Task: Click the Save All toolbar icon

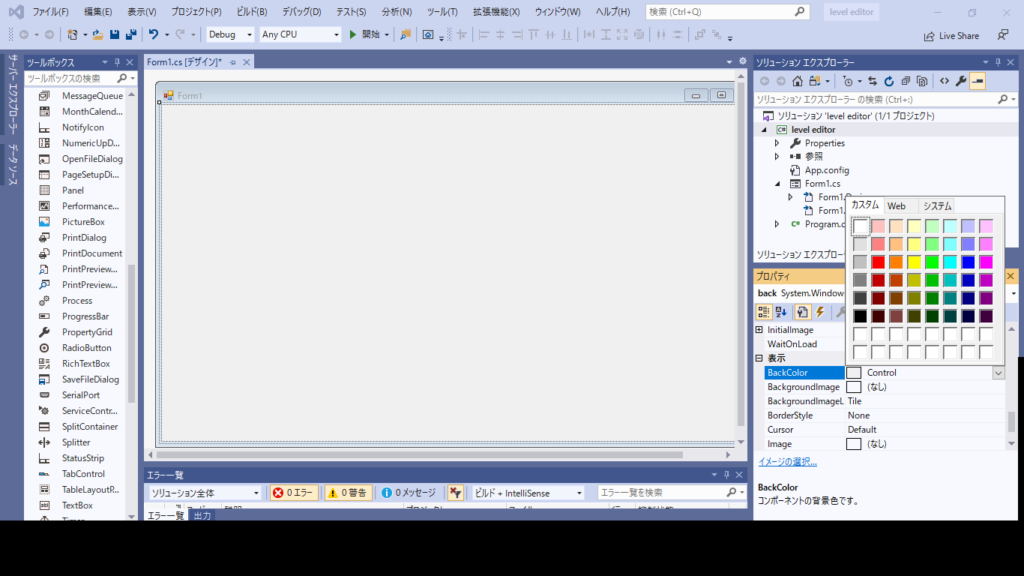Action: point(131,35)
